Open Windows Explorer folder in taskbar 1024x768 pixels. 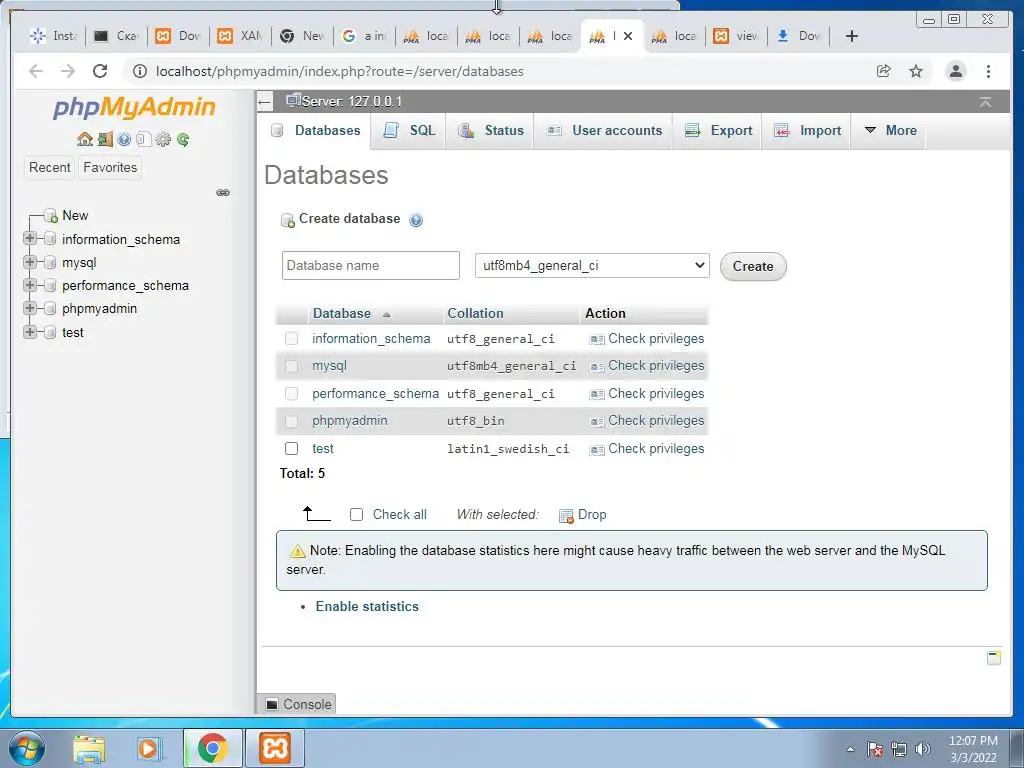(x=89, y=748)
